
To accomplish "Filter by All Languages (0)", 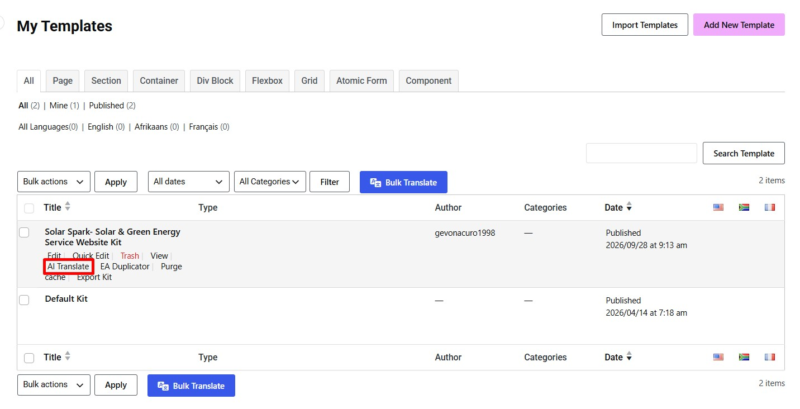I will [48, 127].
